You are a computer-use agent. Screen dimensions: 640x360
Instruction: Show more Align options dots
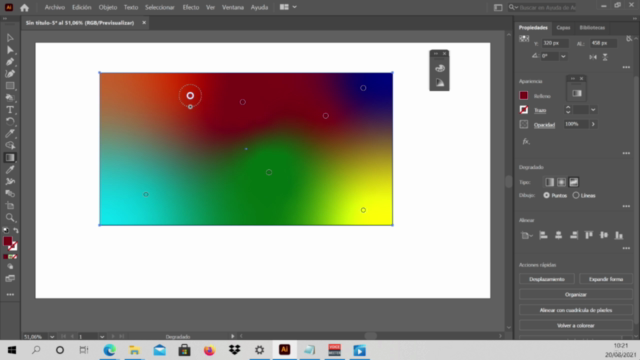(x=626, y=248)
